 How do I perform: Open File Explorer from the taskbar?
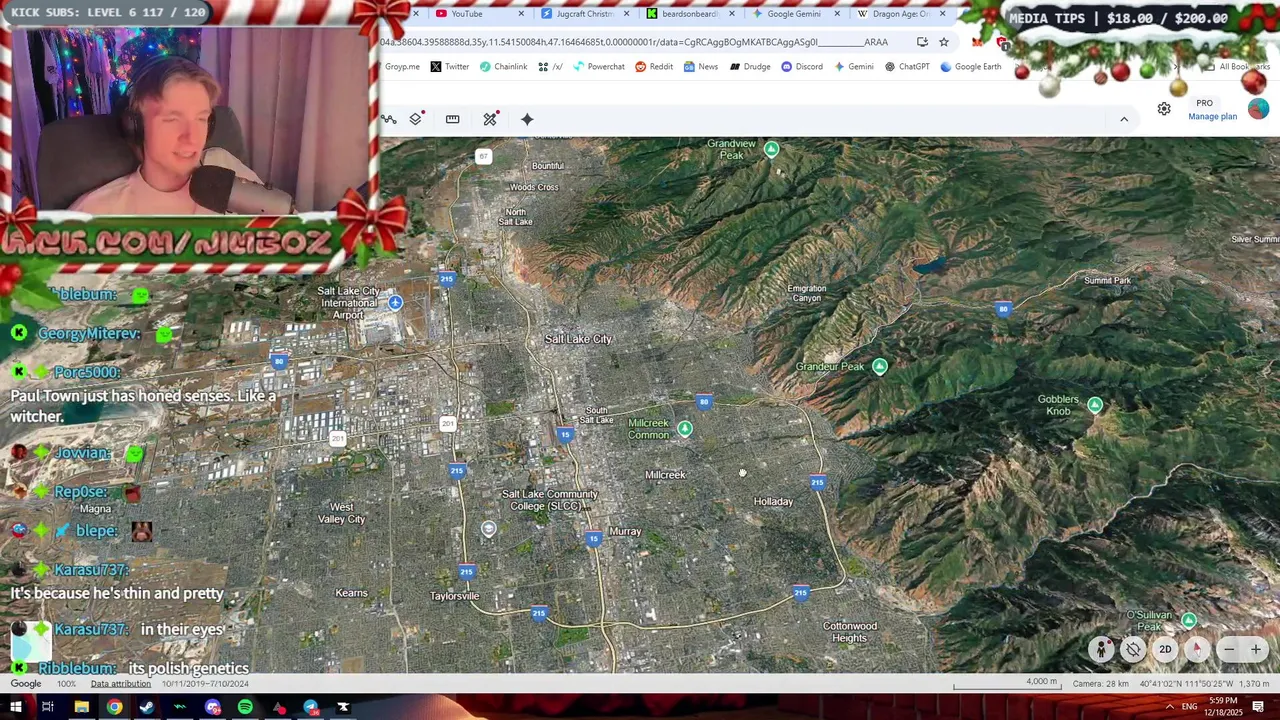[x=81, y=707]
